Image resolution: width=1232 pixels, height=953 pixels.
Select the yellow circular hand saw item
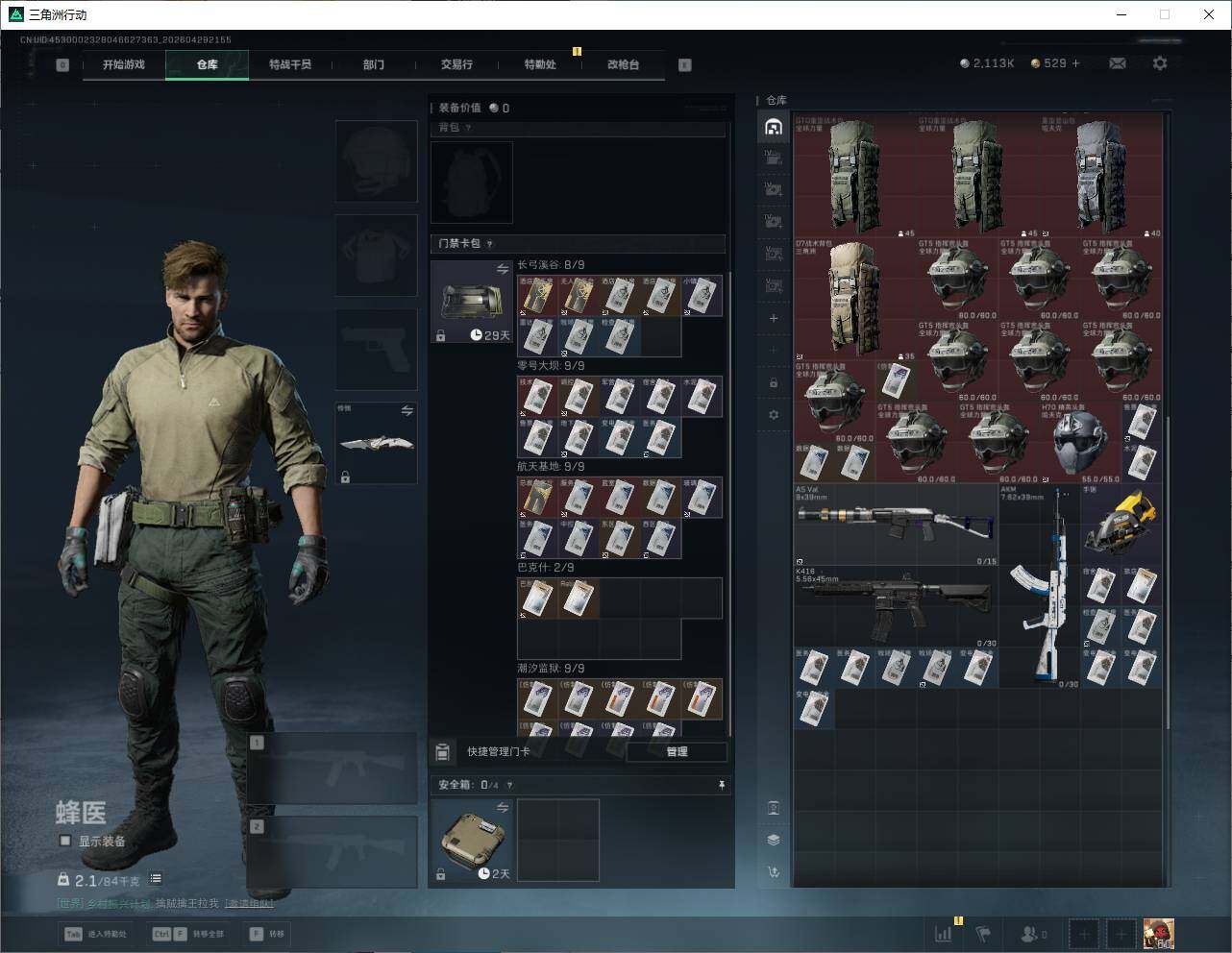point(1121,524)
